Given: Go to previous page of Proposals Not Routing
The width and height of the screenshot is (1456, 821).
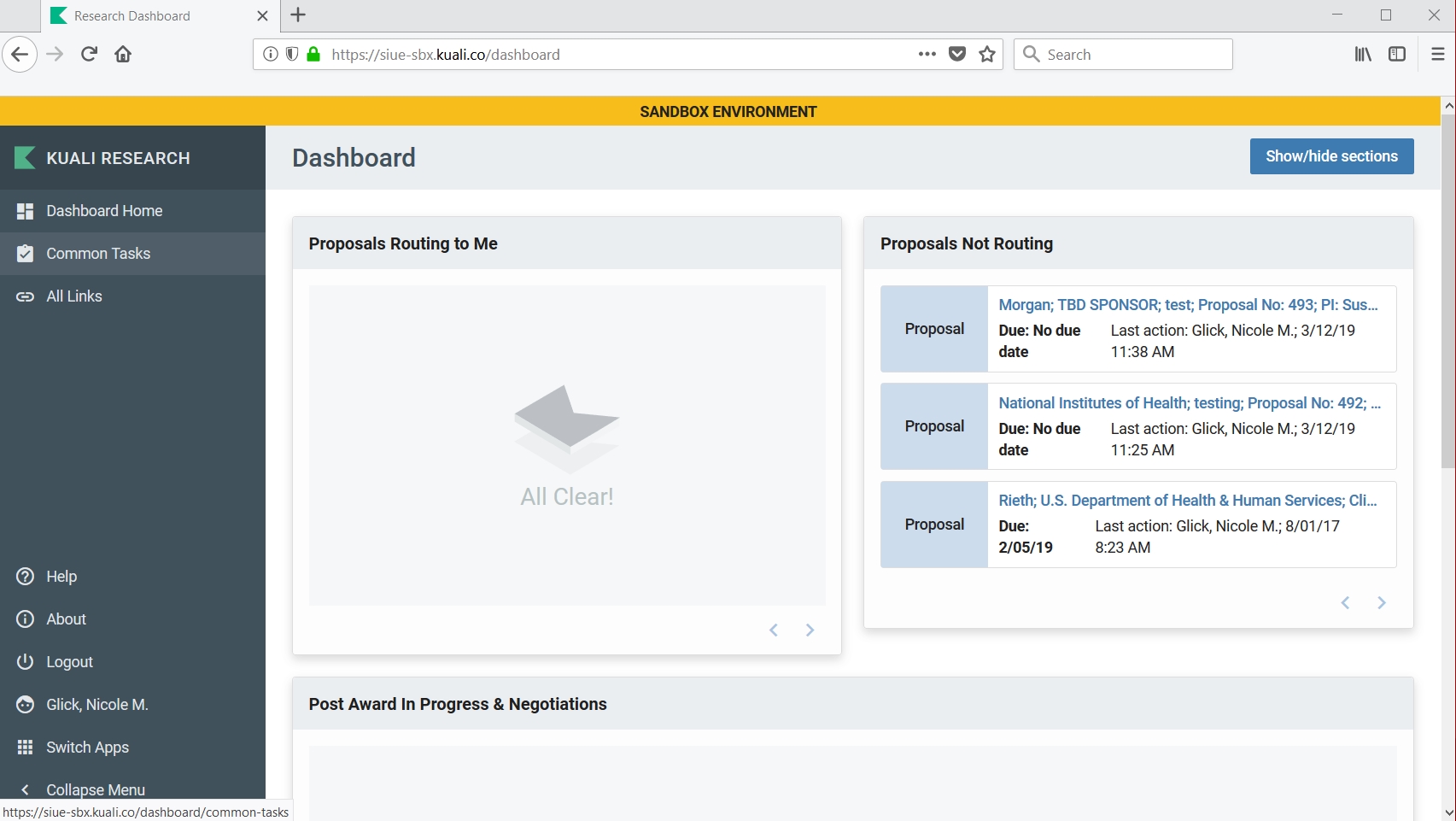Looking at the screenshot, I should click(1345, 603).
